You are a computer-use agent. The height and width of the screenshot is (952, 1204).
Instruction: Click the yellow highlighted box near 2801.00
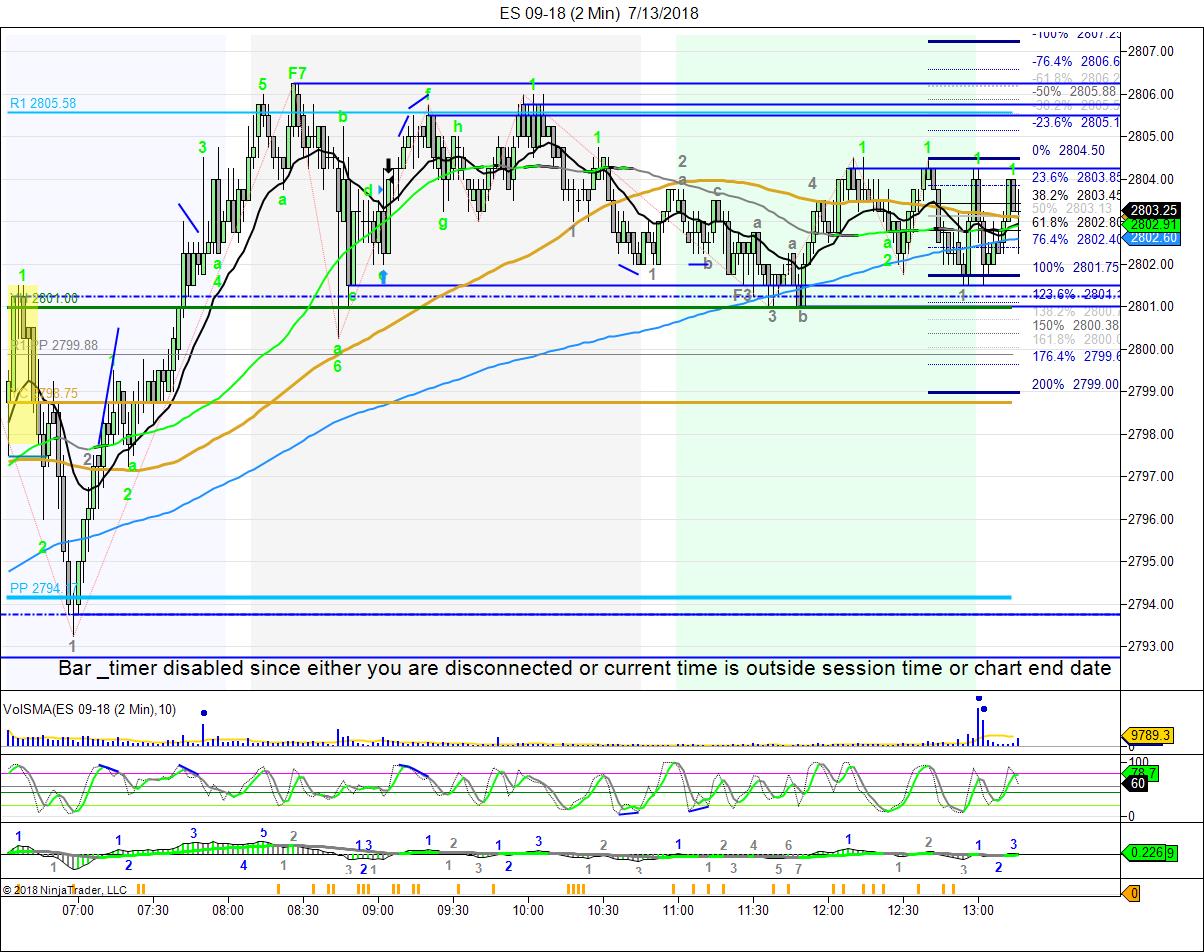coord(22,364)
